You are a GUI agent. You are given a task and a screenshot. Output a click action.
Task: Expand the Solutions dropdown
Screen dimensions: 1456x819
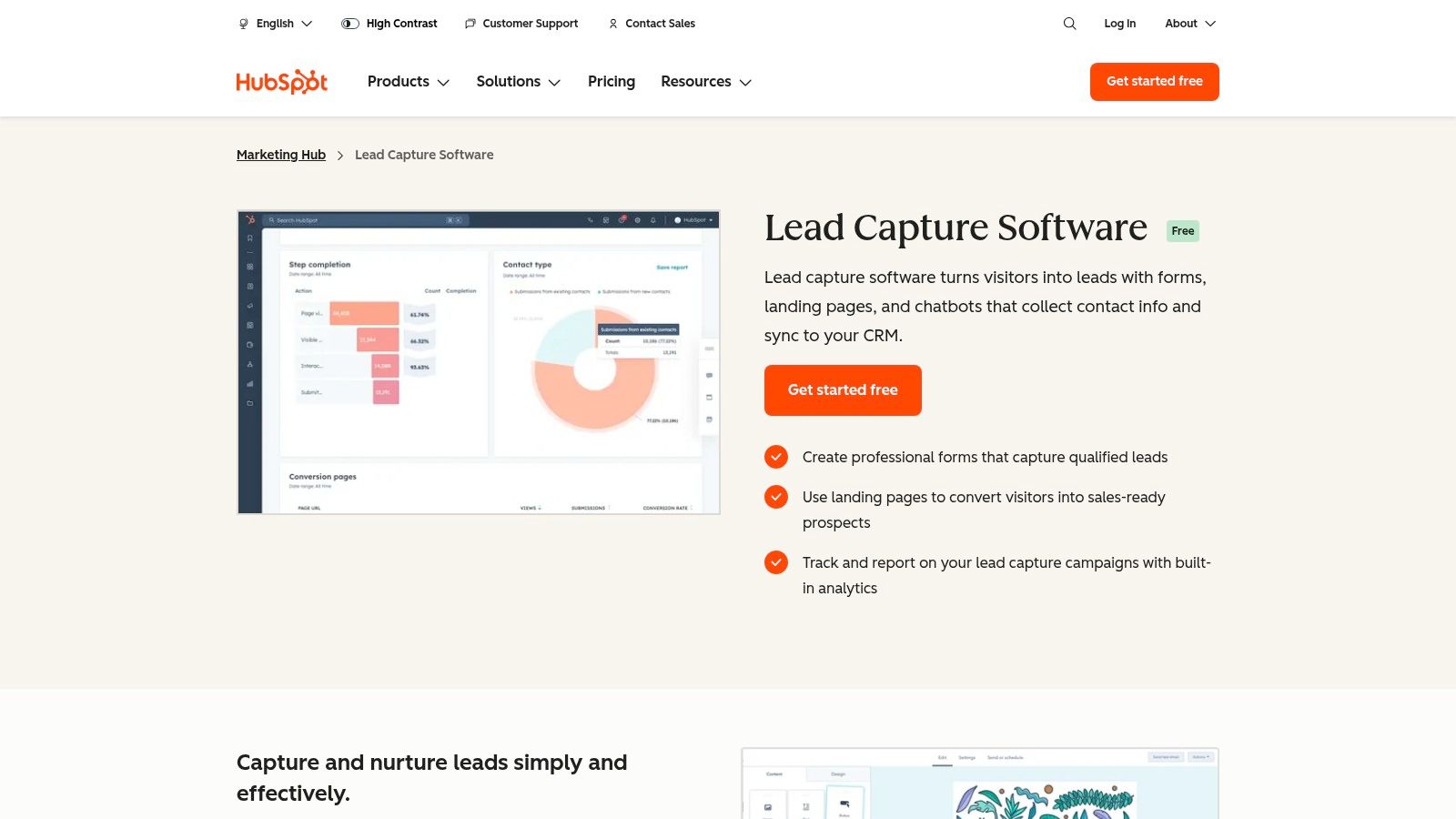click(x=518, y=82)
